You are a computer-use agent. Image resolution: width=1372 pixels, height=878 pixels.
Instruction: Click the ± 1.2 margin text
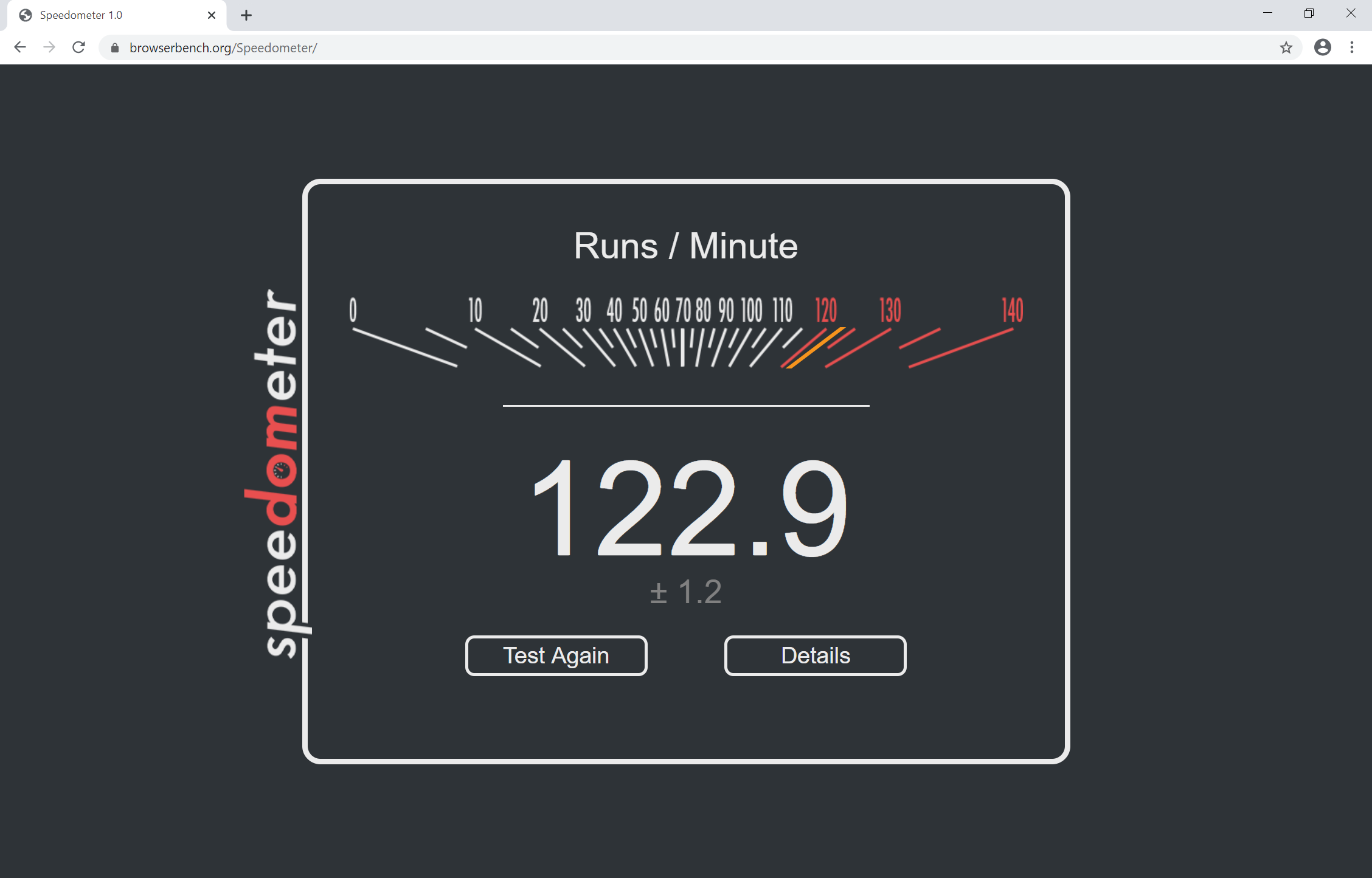pos(685,592)
